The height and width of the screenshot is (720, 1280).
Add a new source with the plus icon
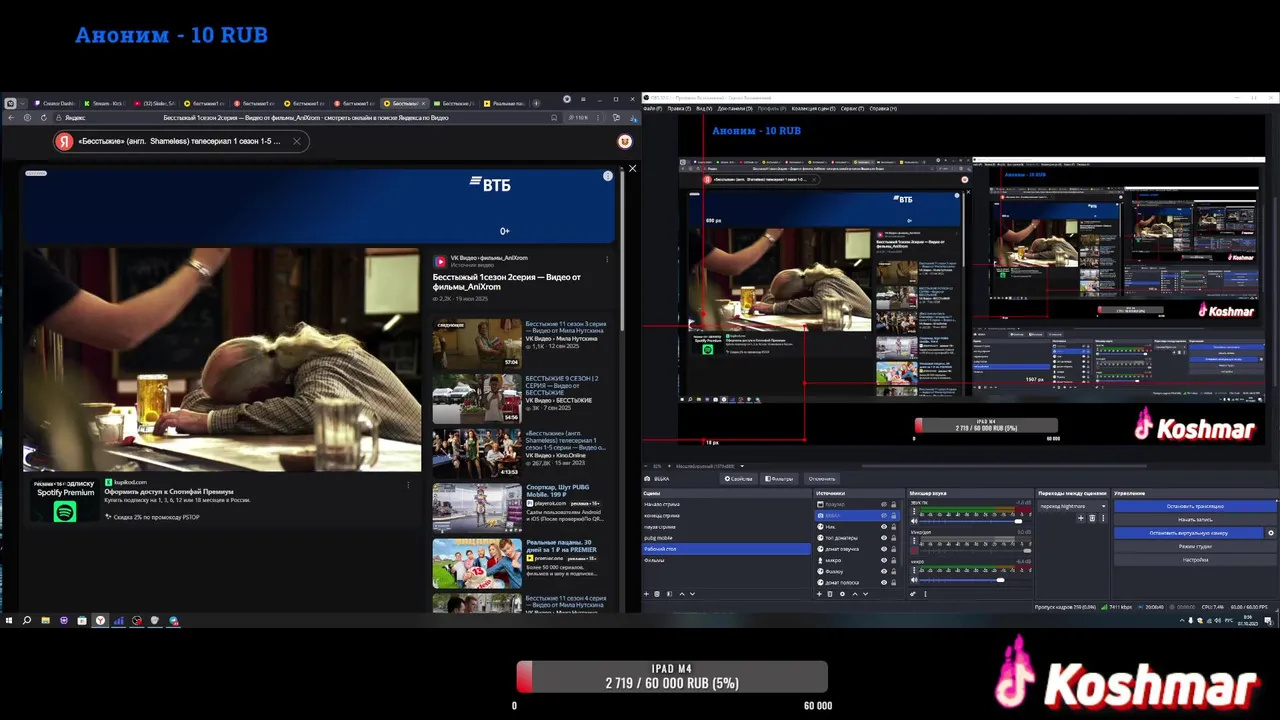pyautogui.click(x=819, y=594)
